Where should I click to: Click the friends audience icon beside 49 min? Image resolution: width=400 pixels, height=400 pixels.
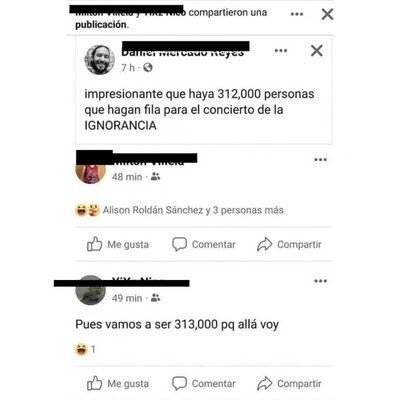pos(155,298)
